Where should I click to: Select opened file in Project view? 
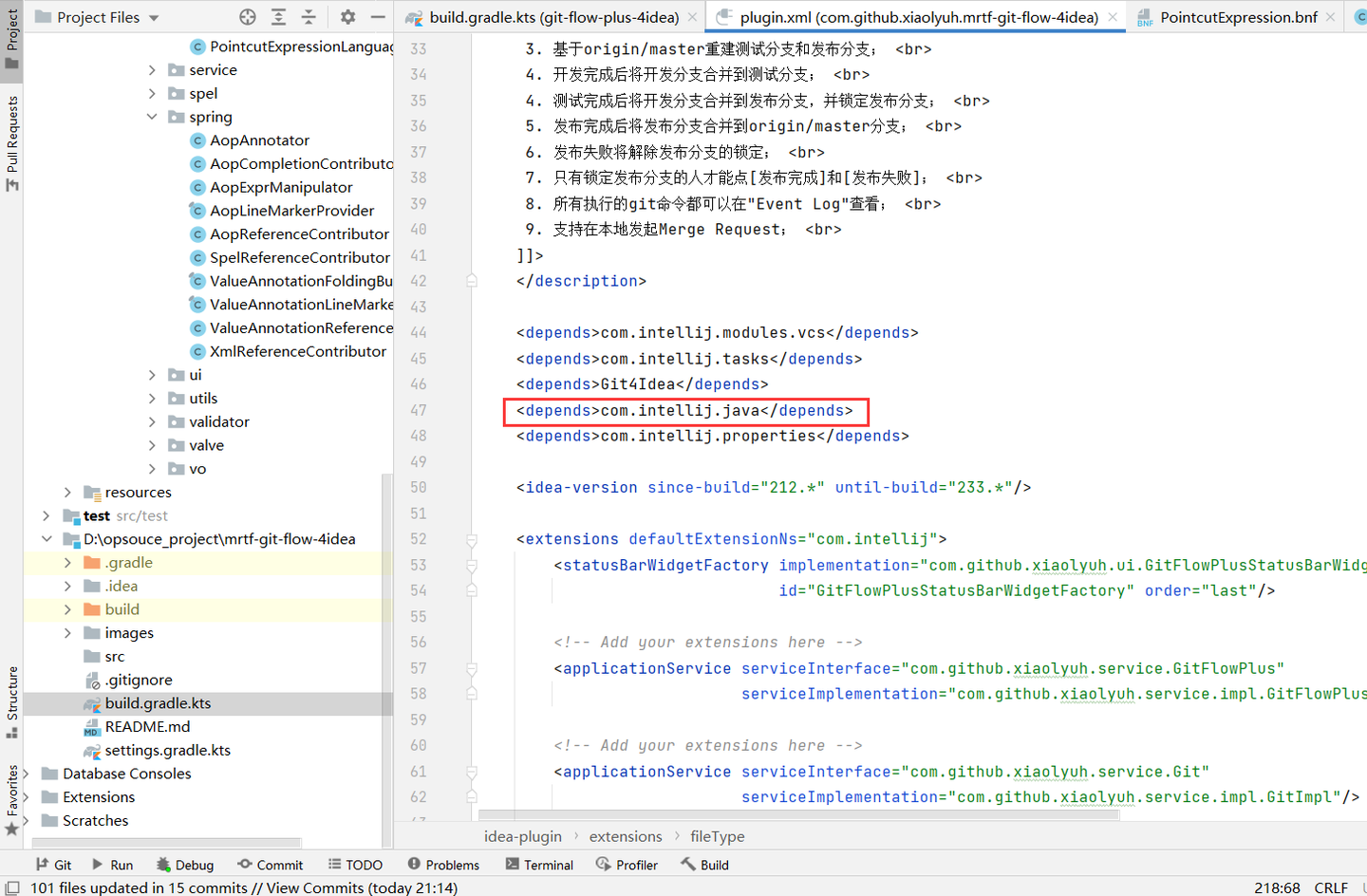246,16
